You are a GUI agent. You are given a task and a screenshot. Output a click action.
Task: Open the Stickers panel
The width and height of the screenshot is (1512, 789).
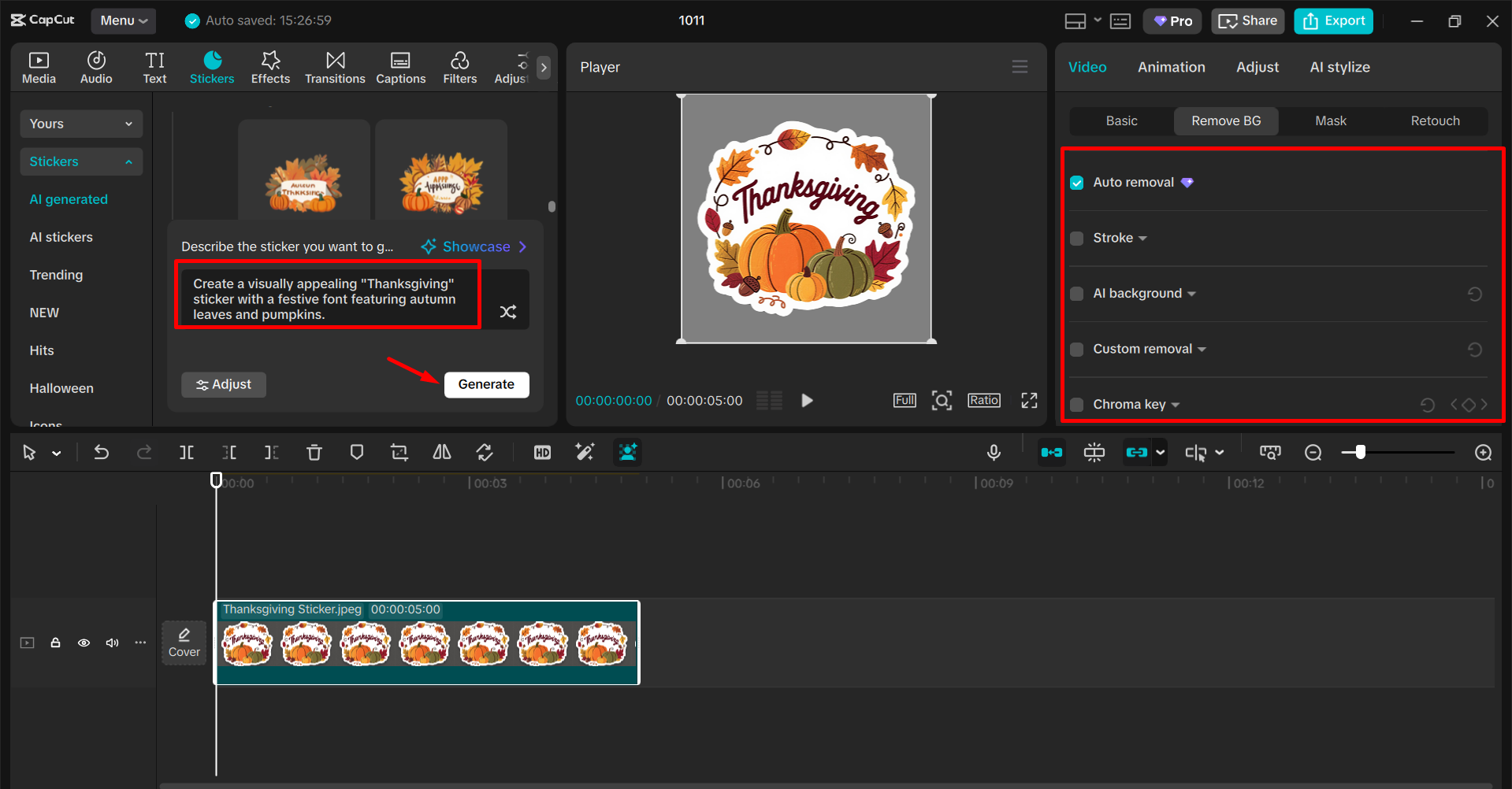211,66
